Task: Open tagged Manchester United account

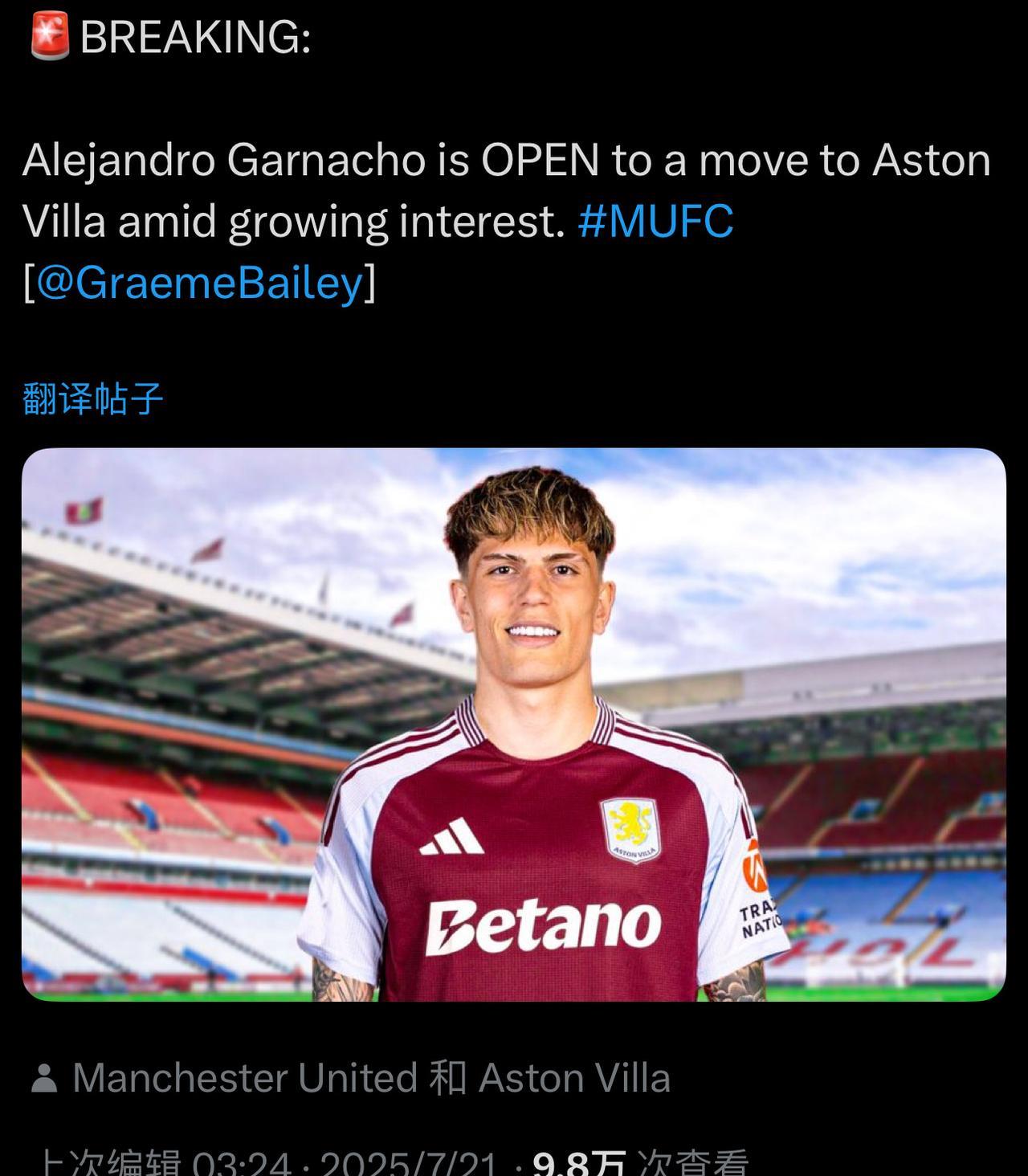Action: [245, 1078]
